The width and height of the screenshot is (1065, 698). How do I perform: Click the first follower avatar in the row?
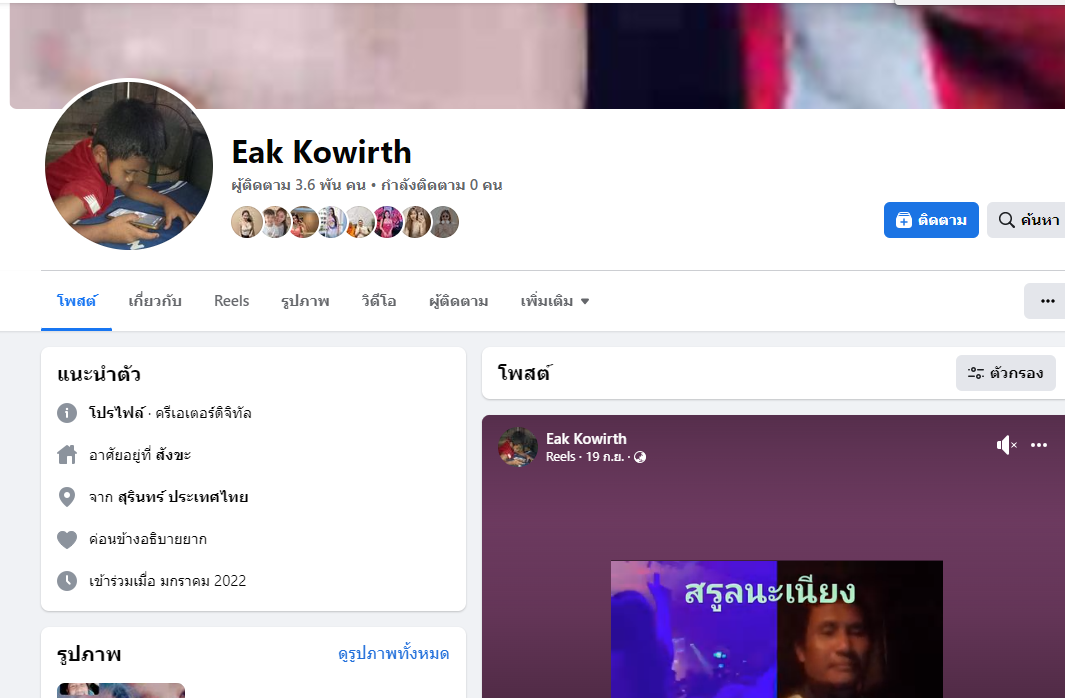coord(246,222)
